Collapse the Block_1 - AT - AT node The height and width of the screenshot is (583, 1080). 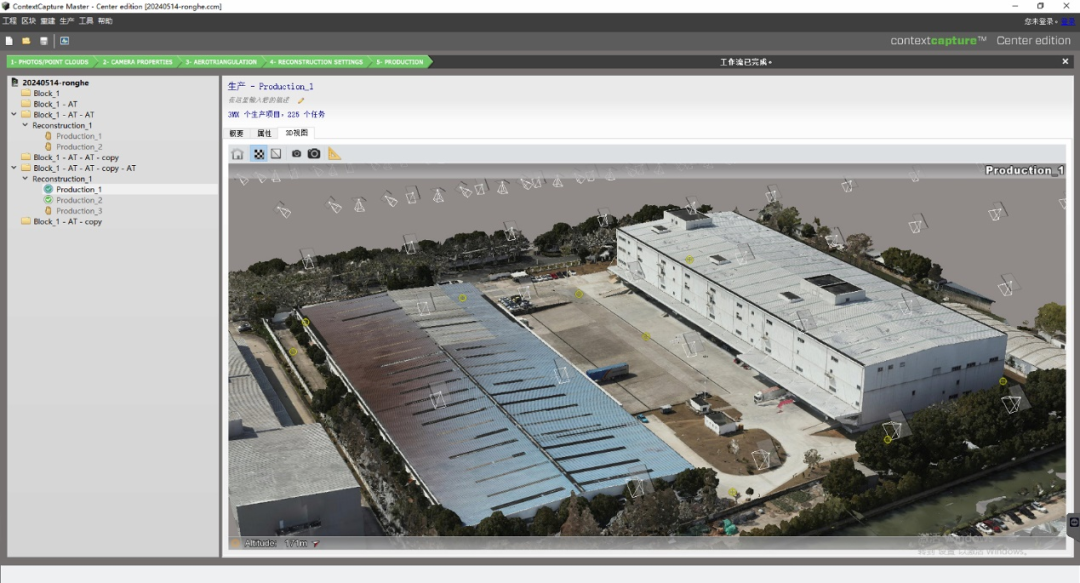point(14,114)
